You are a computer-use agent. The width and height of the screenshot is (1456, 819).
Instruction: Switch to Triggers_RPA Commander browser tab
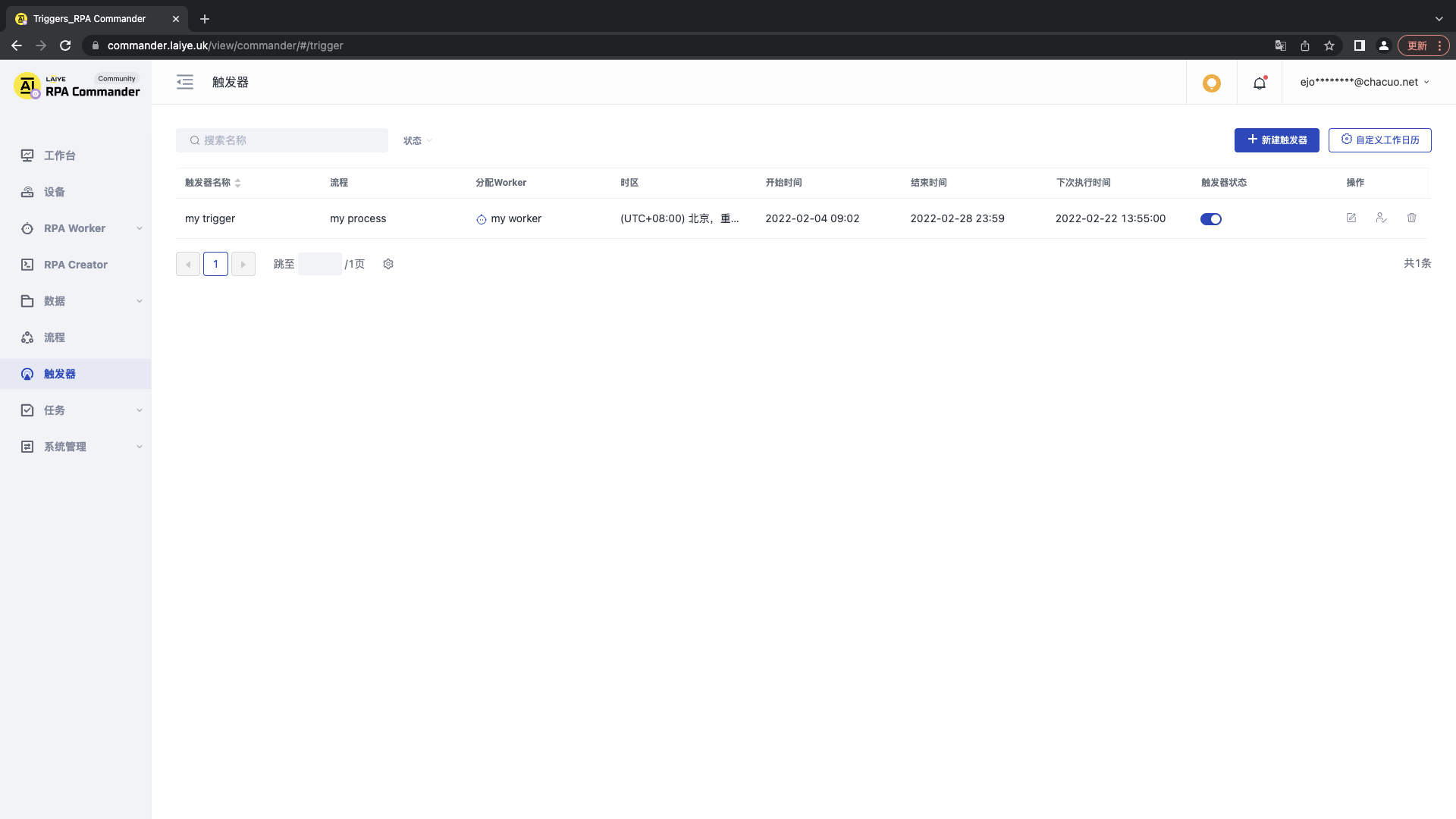tap(97, 19)
